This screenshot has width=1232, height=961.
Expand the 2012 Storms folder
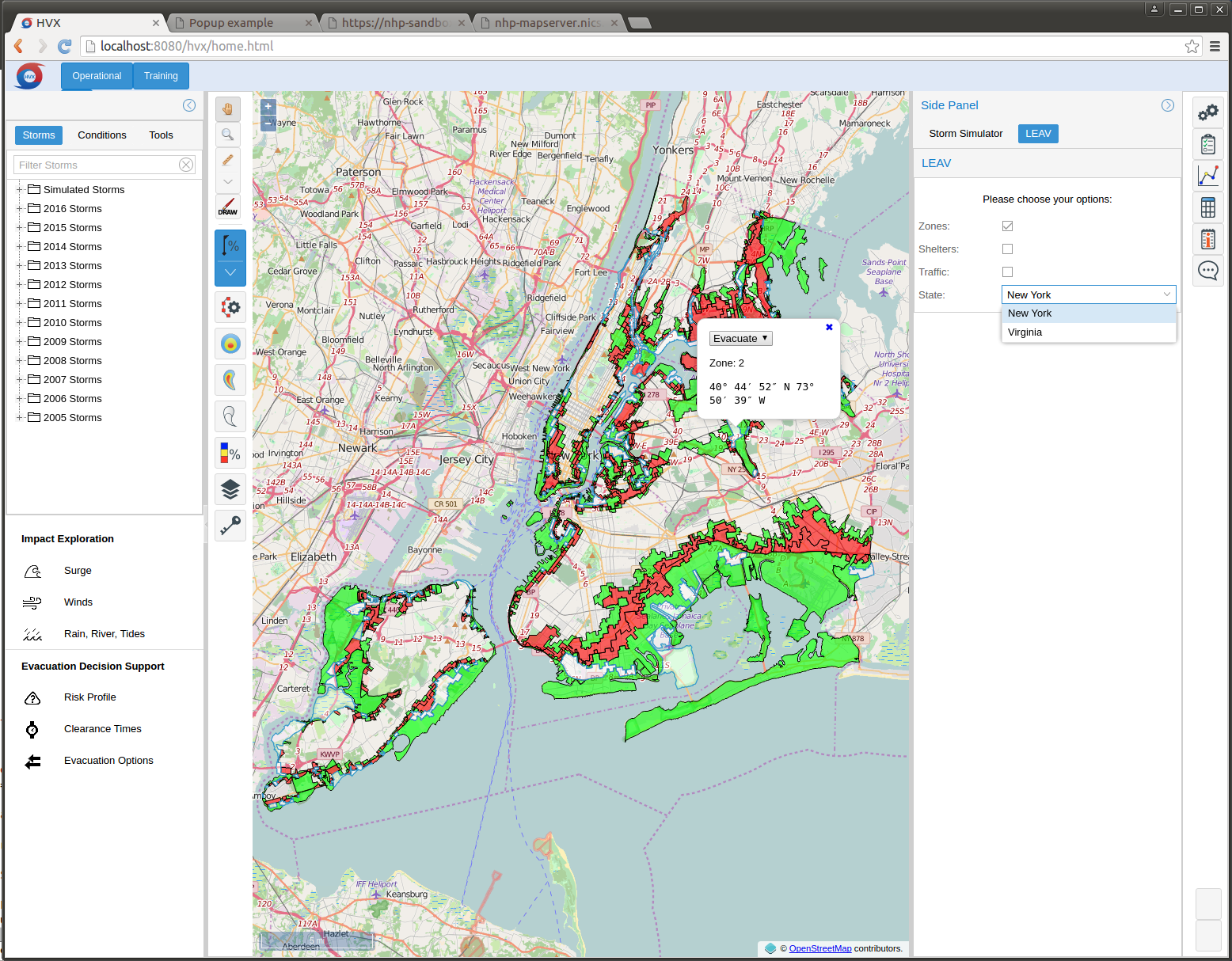(20, 285)
